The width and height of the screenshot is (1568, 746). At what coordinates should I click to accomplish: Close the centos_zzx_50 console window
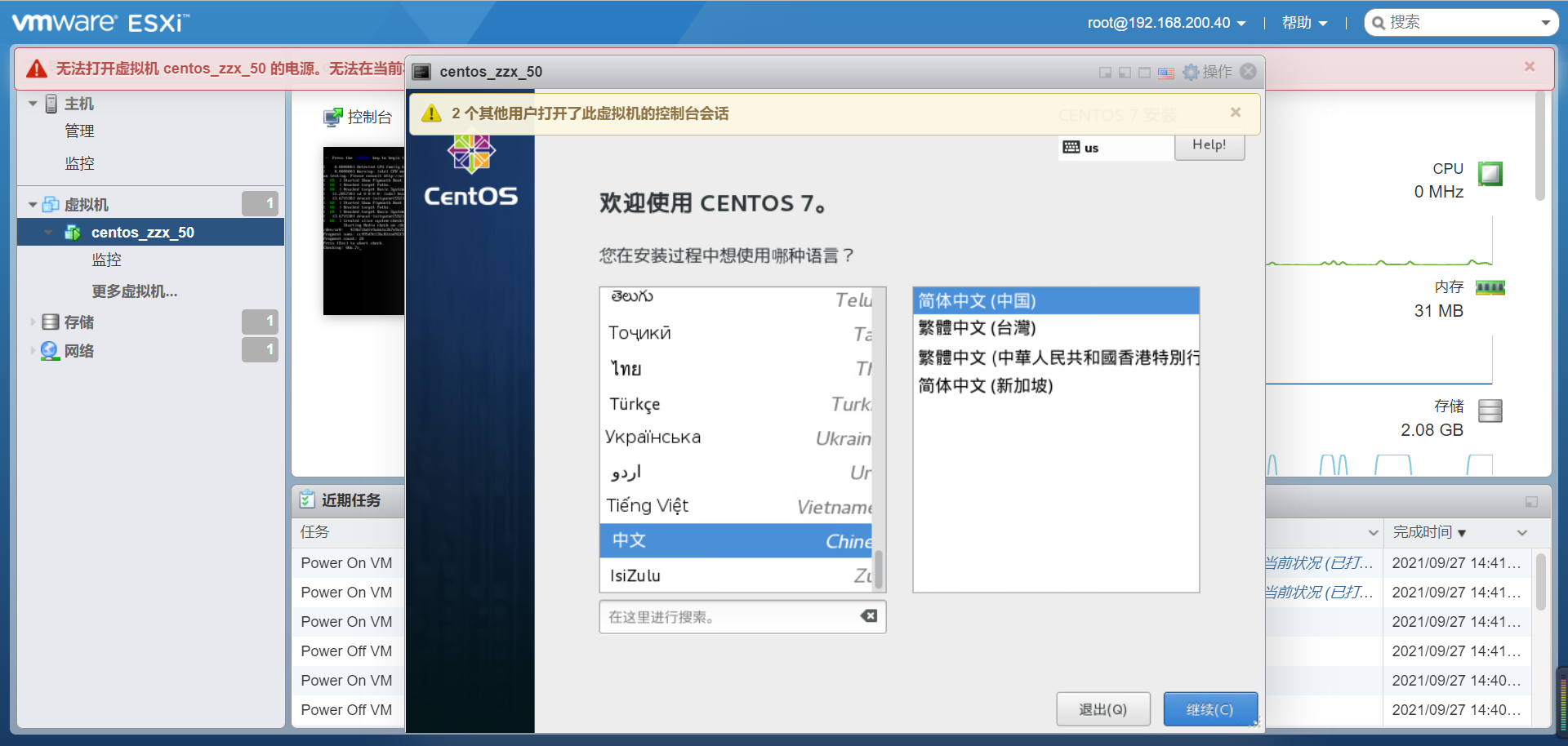(x=1248, y=72)
